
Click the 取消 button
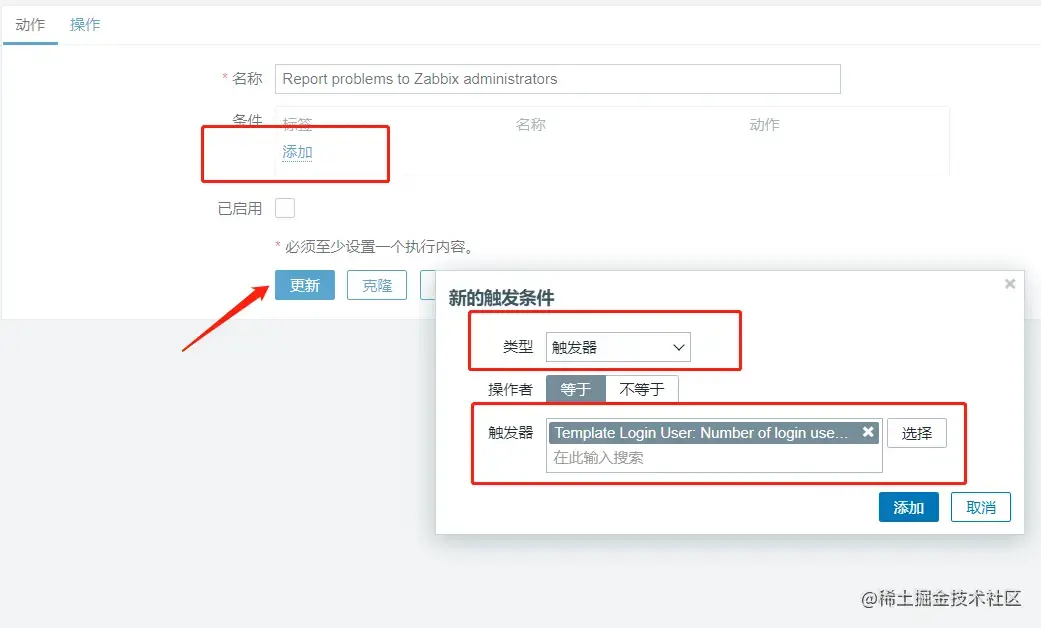pos(981,507)
